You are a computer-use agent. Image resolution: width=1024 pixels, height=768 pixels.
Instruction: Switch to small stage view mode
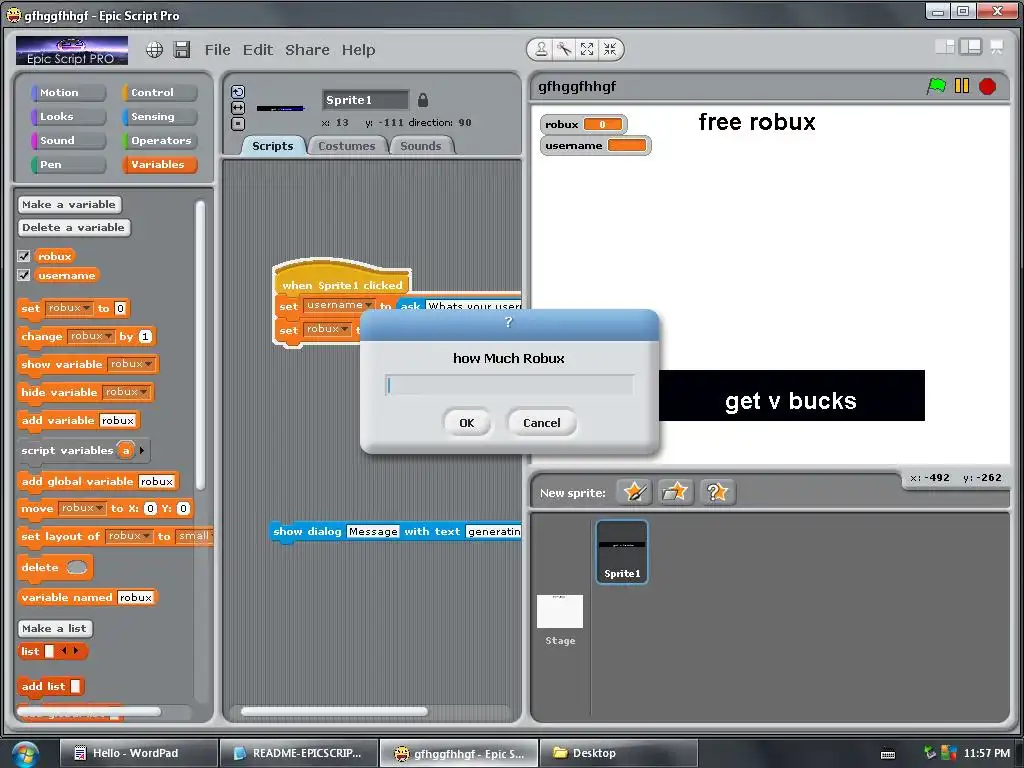tap(945, 46)
